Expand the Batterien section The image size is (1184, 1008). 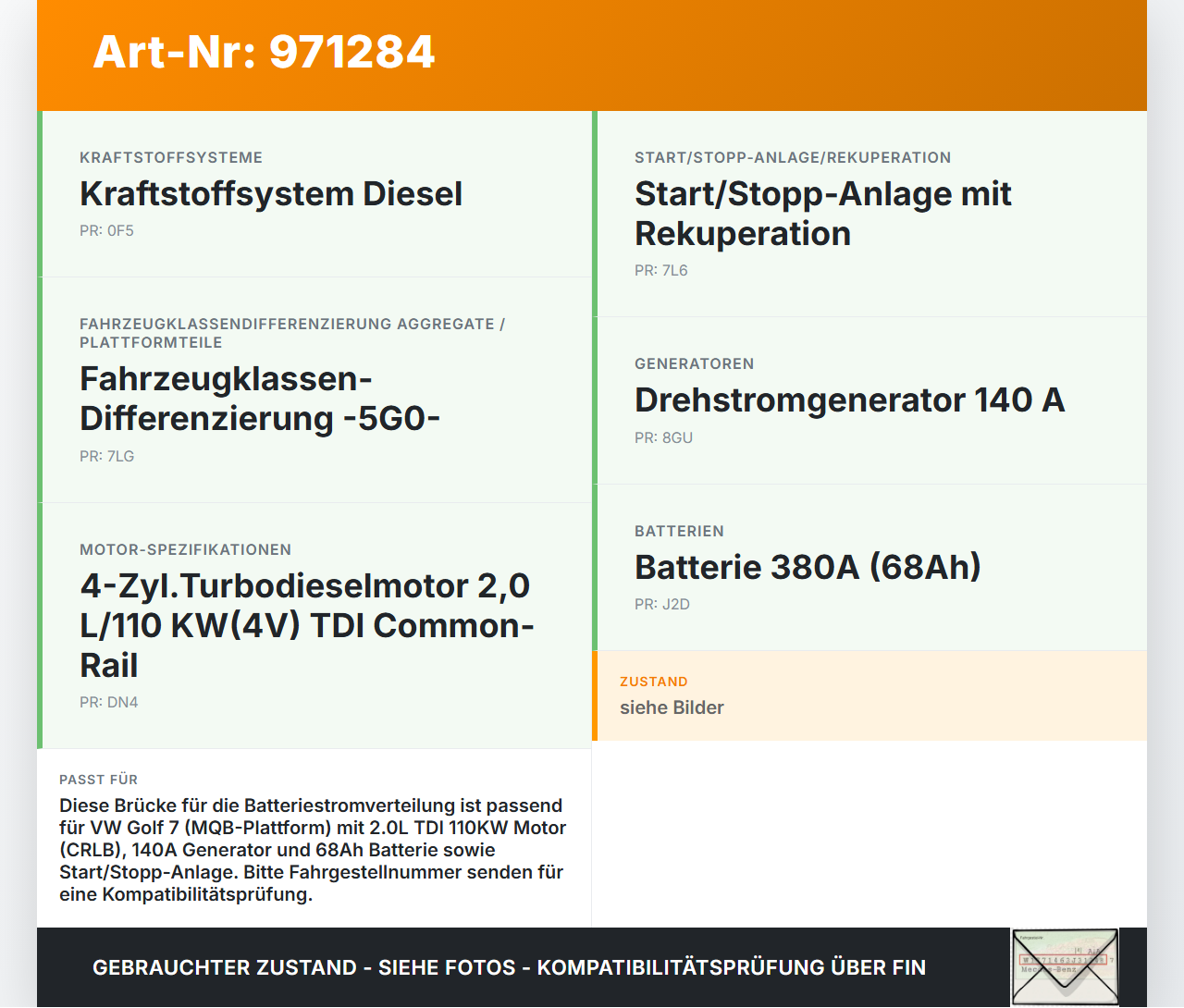coord(679,531)
